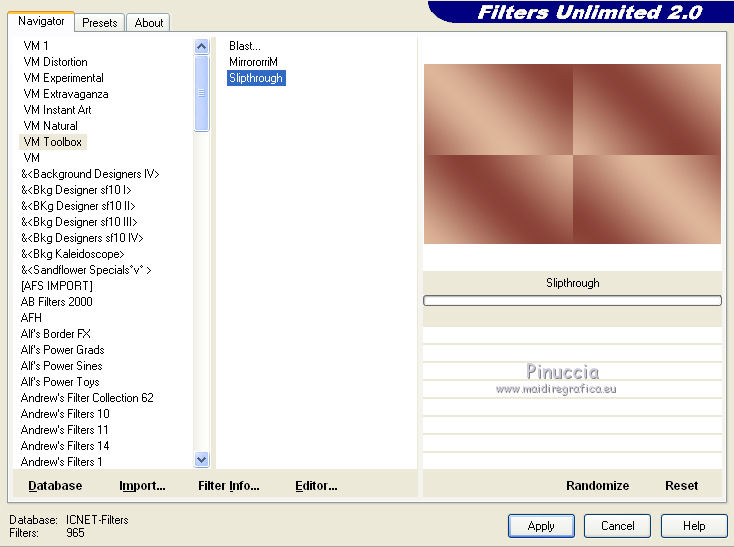Open the About tab
Image resolution: width=734 pixels, height=547 pixels.
point(149,22)
